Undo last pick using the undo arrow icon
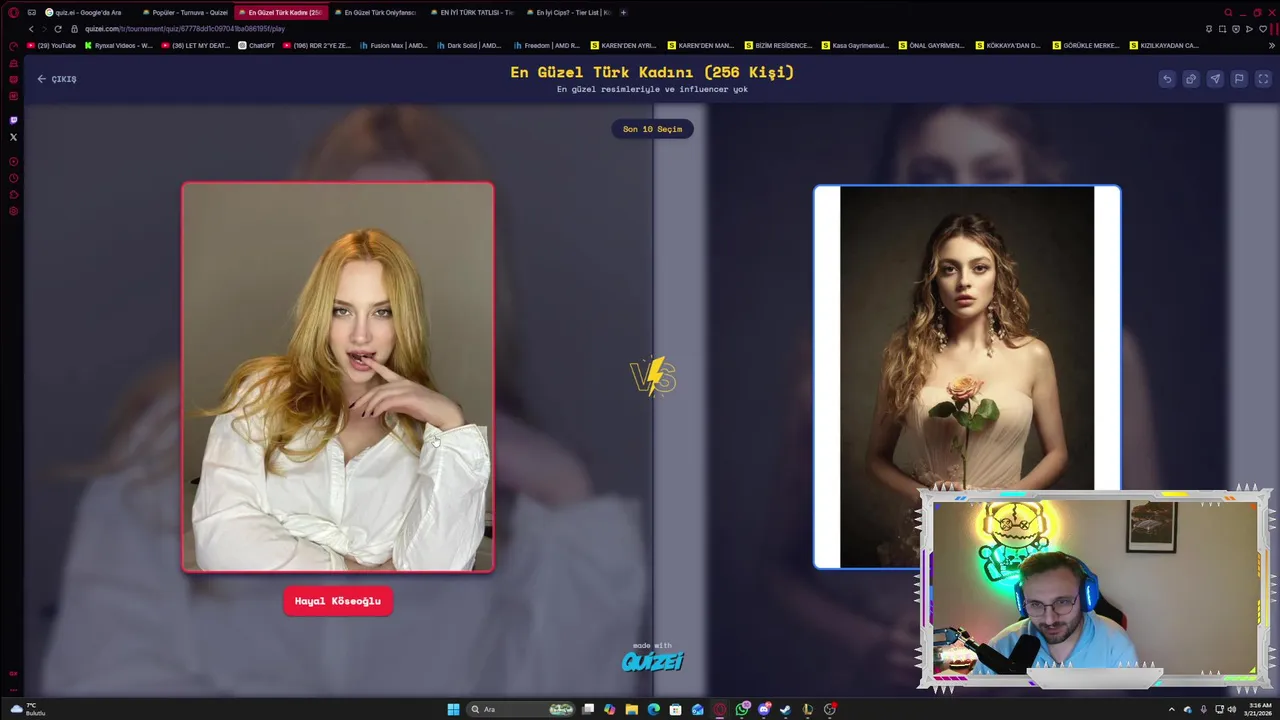This screenshot has width=1280, height=720. pos(1167,79)
